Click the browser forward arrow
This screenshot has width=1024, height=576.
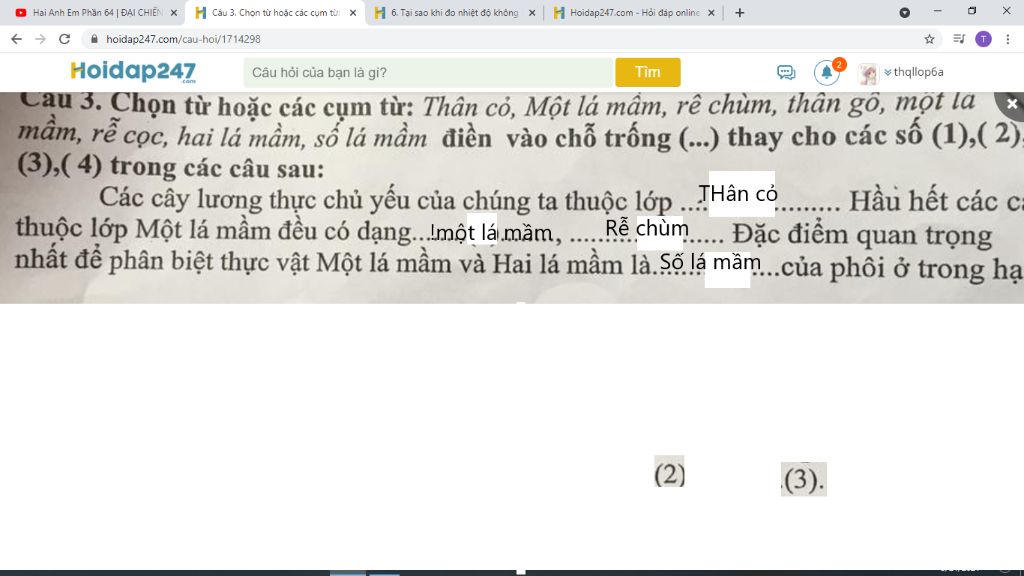click(40, 39)
